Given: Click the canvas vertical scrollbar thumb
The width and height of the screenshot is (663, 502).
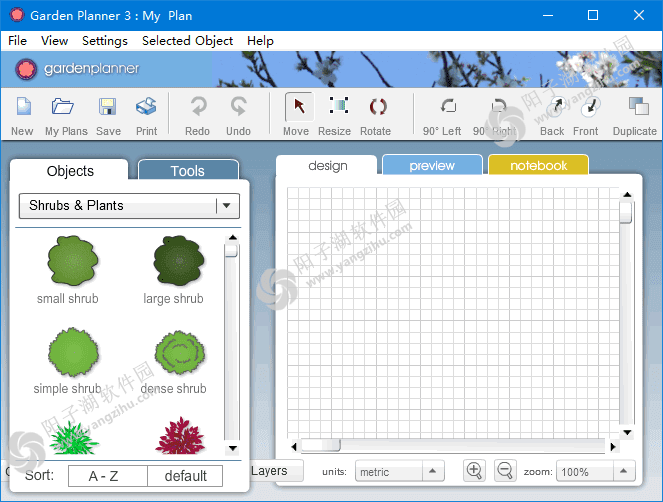Looking at the screenshot, I should click(x=626, y=212).
